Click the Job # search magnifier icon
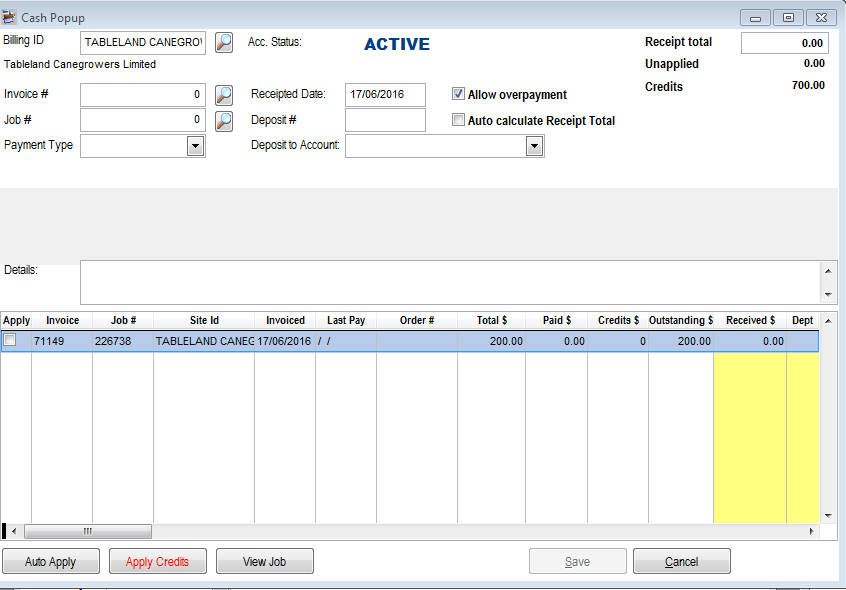 point(225,121)
